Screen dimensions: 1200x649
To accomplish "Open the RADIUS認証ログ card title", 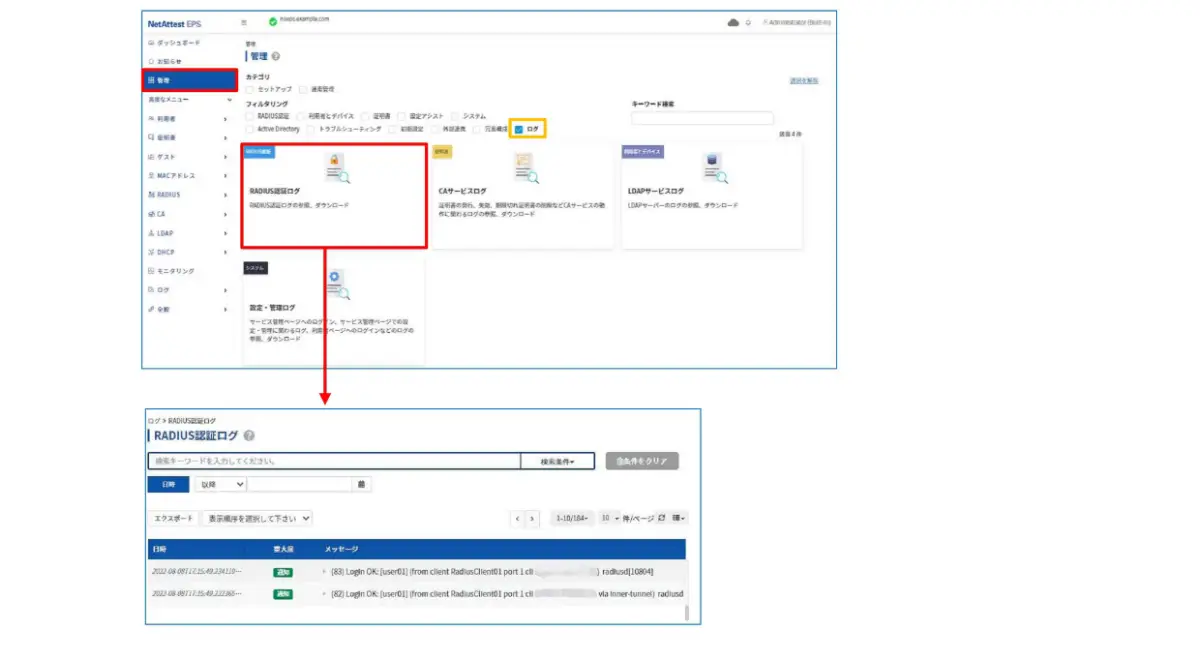I will 275,190.
